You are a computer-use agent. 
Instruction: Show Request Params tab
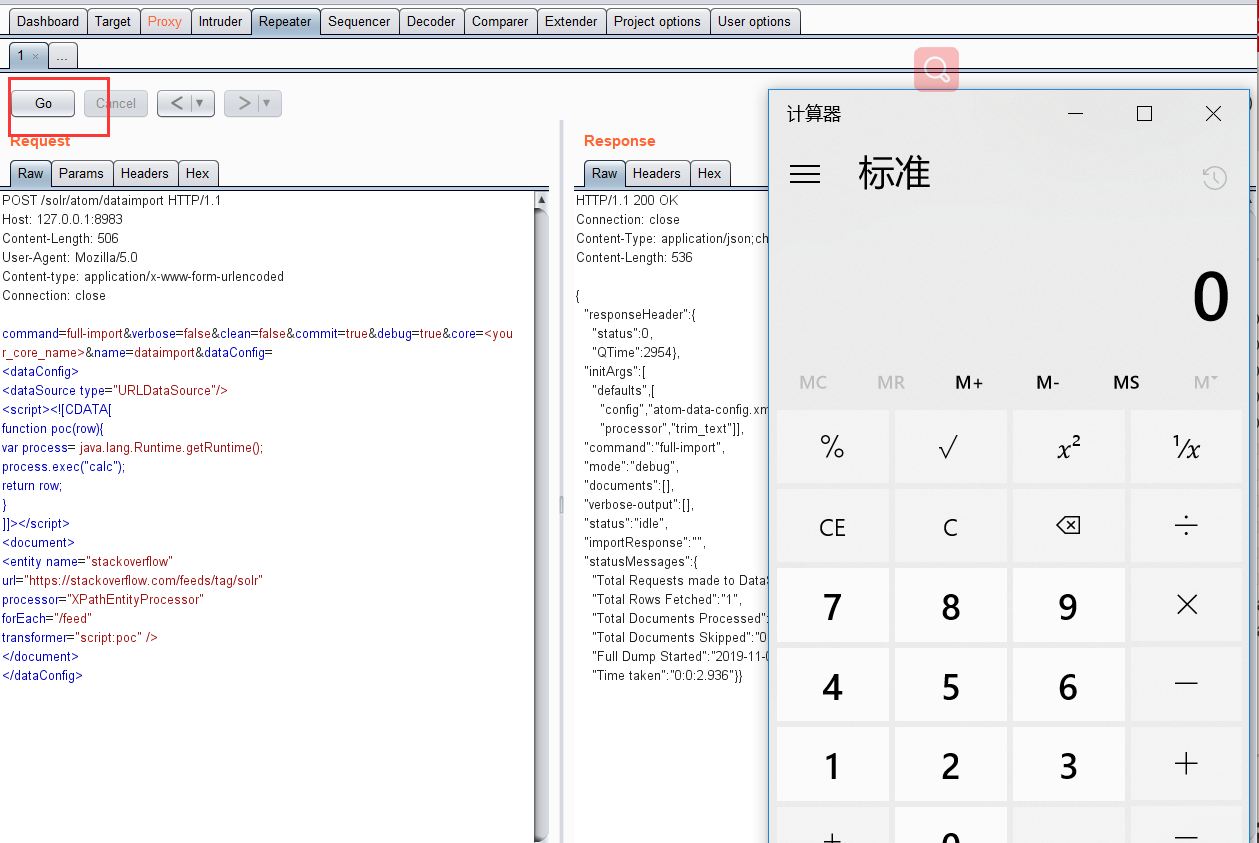coord(81,173)
